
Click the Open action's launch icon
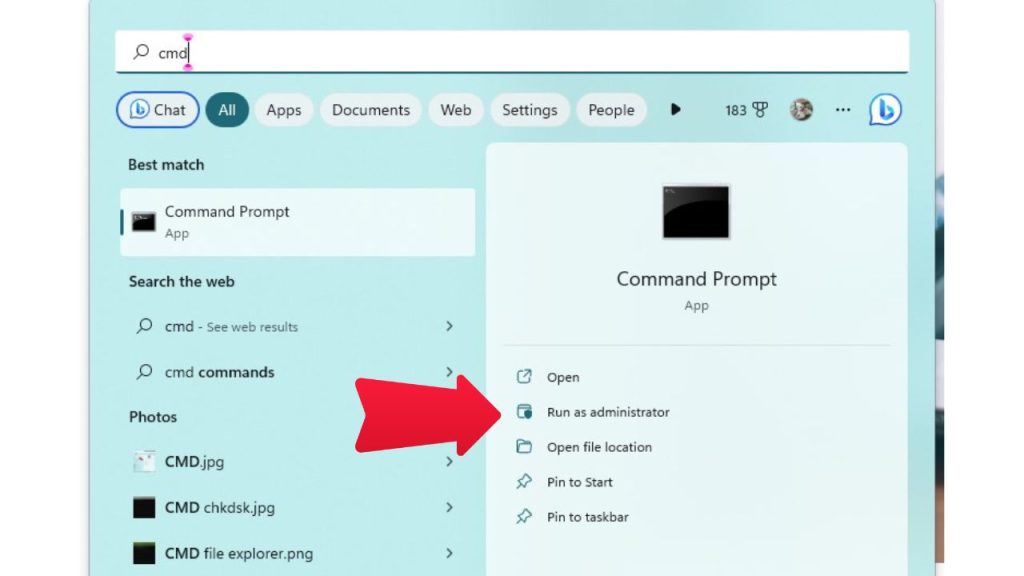coord(524,377)
